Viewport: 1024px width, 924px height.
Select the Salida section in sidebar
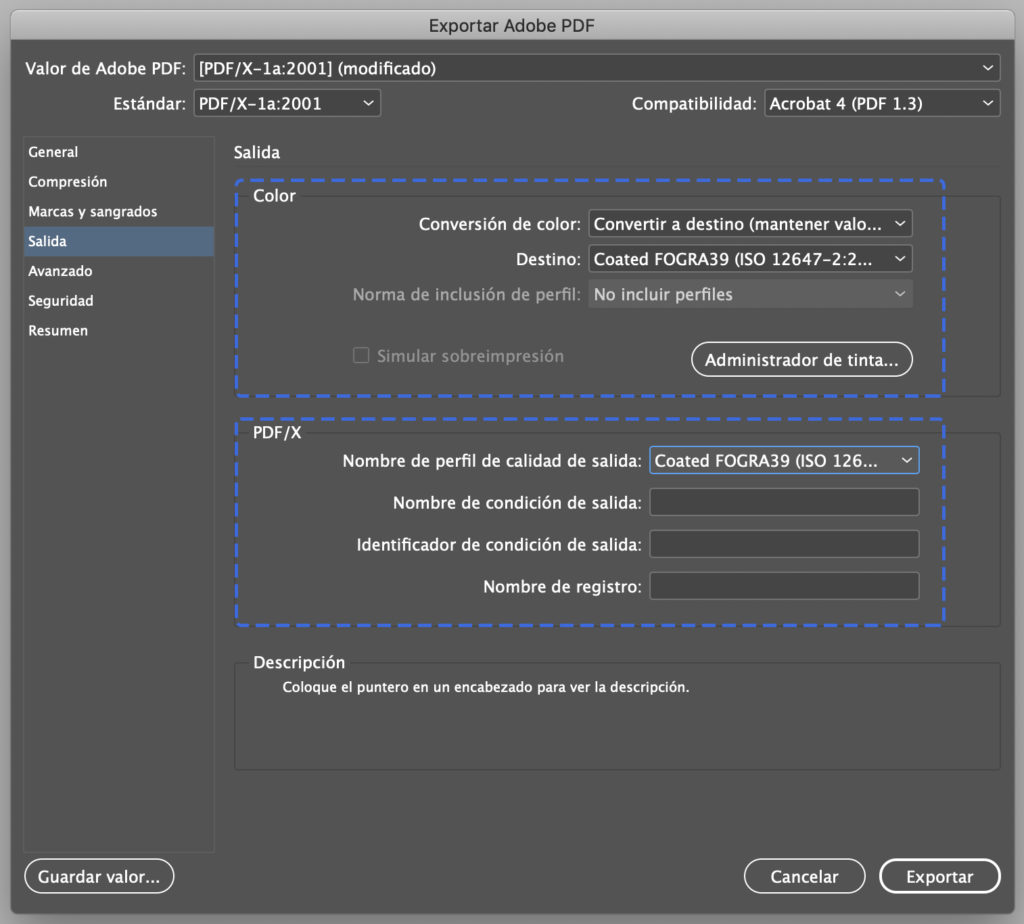[x=119, y=241]
